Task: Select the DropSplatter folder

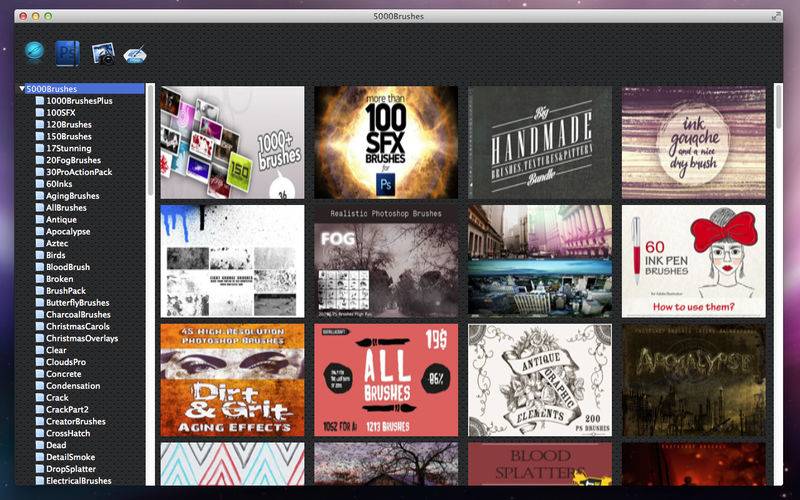Action: pyautogui.click(x=66, y=469)
